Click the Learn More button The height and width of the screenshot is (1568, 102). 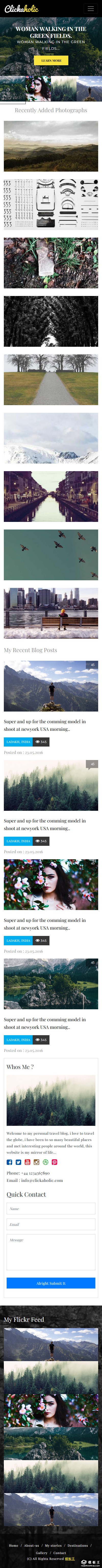(x=51, y=60)
